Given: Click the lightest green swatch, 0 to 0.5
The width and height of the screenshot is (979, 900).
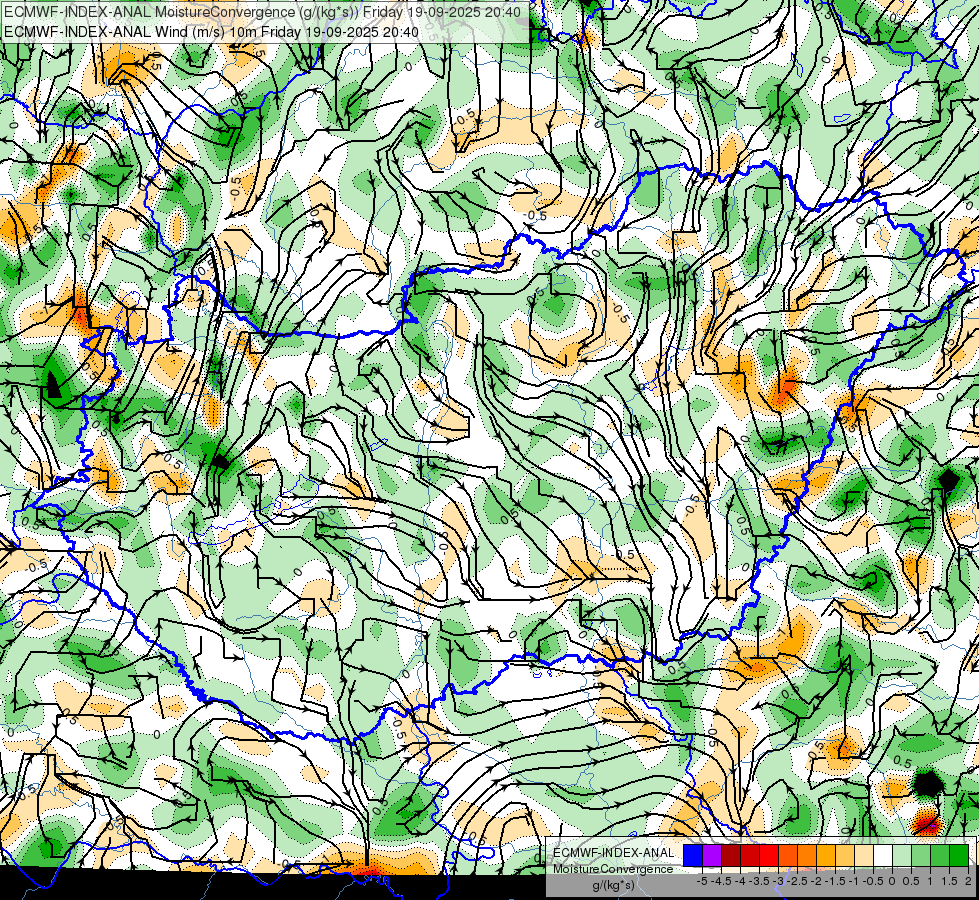Looking at the screenshot, I should (902, 855).
